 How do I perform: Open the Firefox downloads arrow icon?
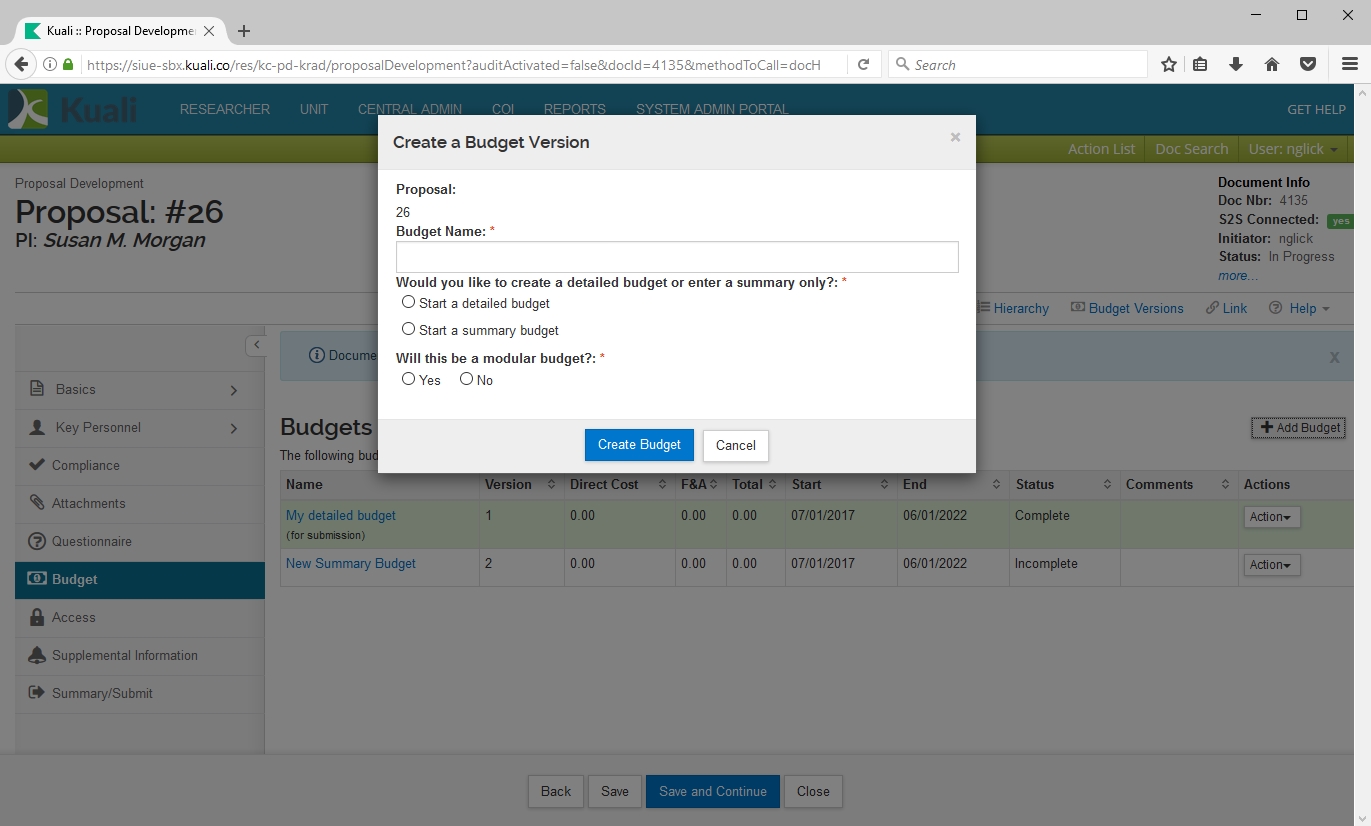pyautogui.click(x=1236, y=65)
